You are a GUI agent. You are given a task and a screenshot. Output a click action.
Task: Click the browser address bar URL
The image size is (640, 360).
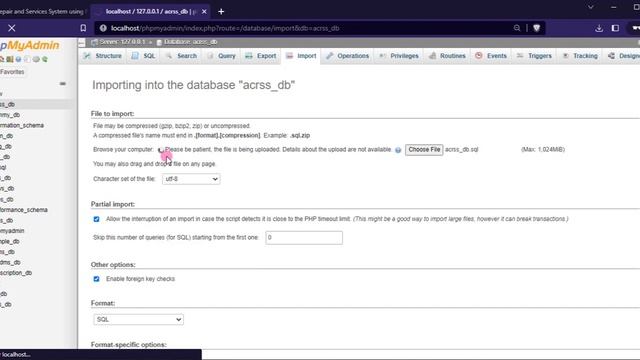point(225,28)
